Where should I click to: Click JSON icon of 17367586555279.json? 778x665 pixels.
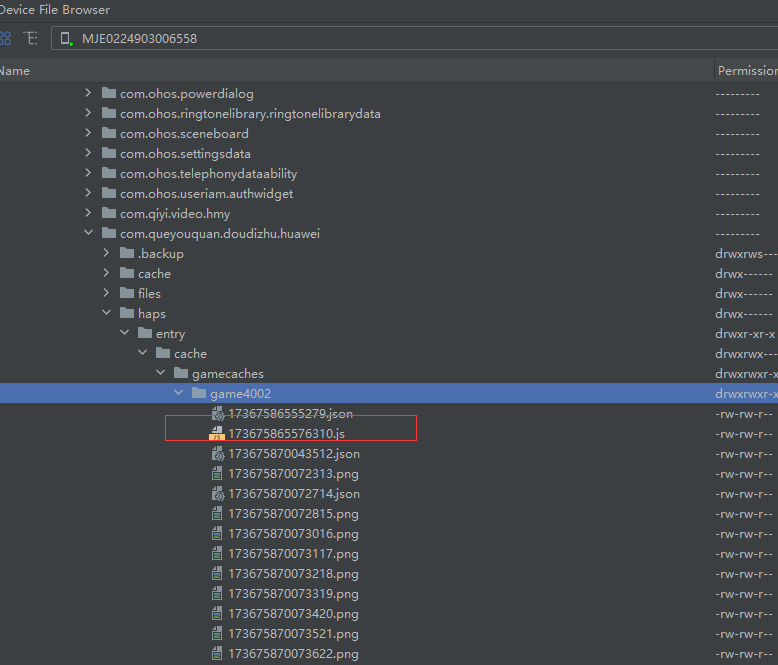(218, 413)
